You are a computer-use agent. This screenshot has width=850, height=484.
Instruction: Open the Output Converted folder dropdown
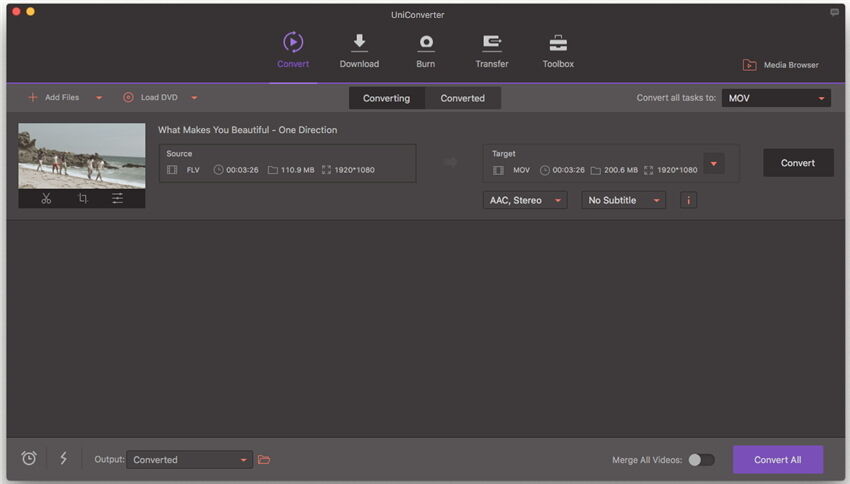189,460
